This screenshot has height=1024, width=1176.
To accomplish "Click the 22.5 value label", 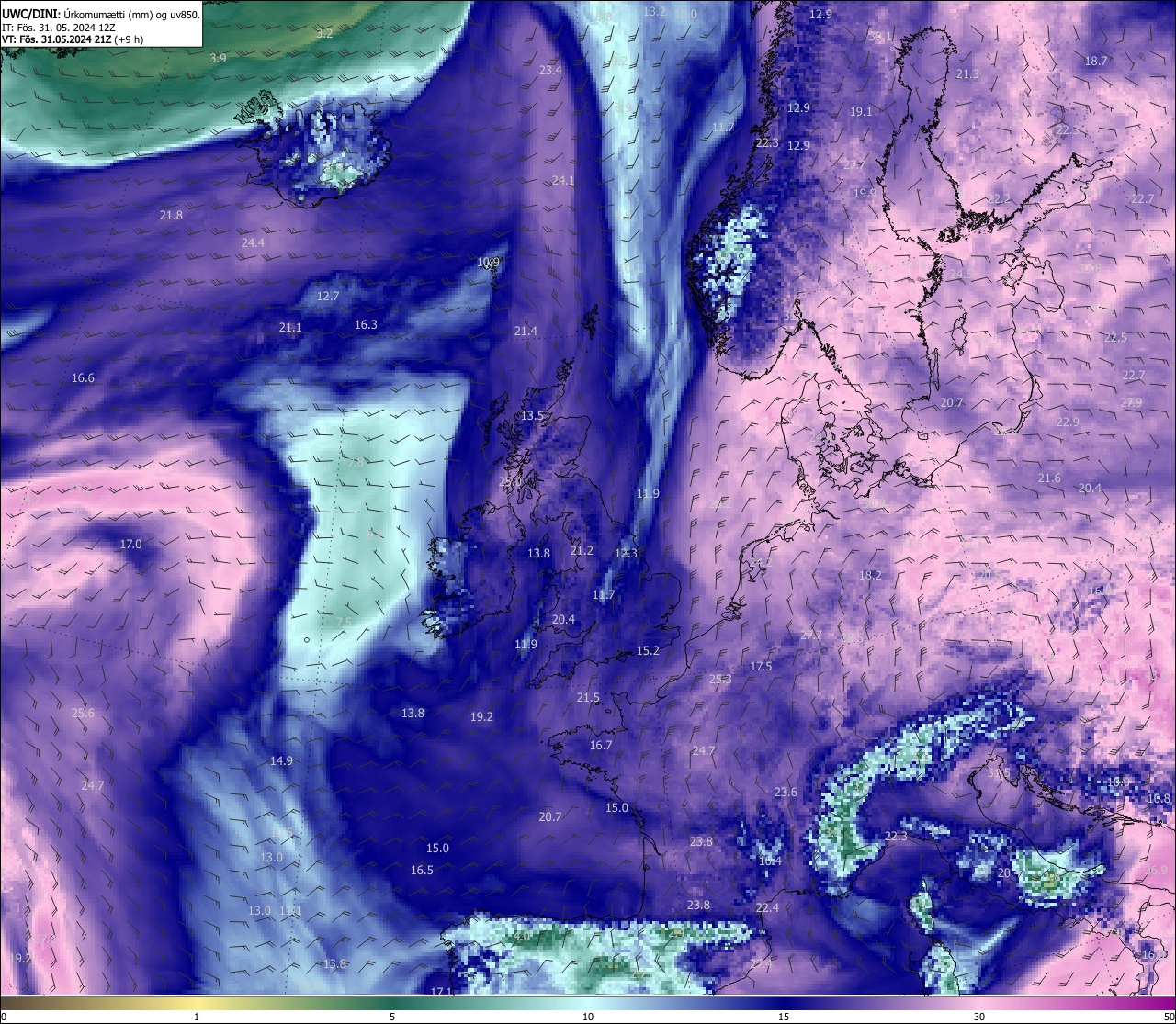I will 1115,337.
